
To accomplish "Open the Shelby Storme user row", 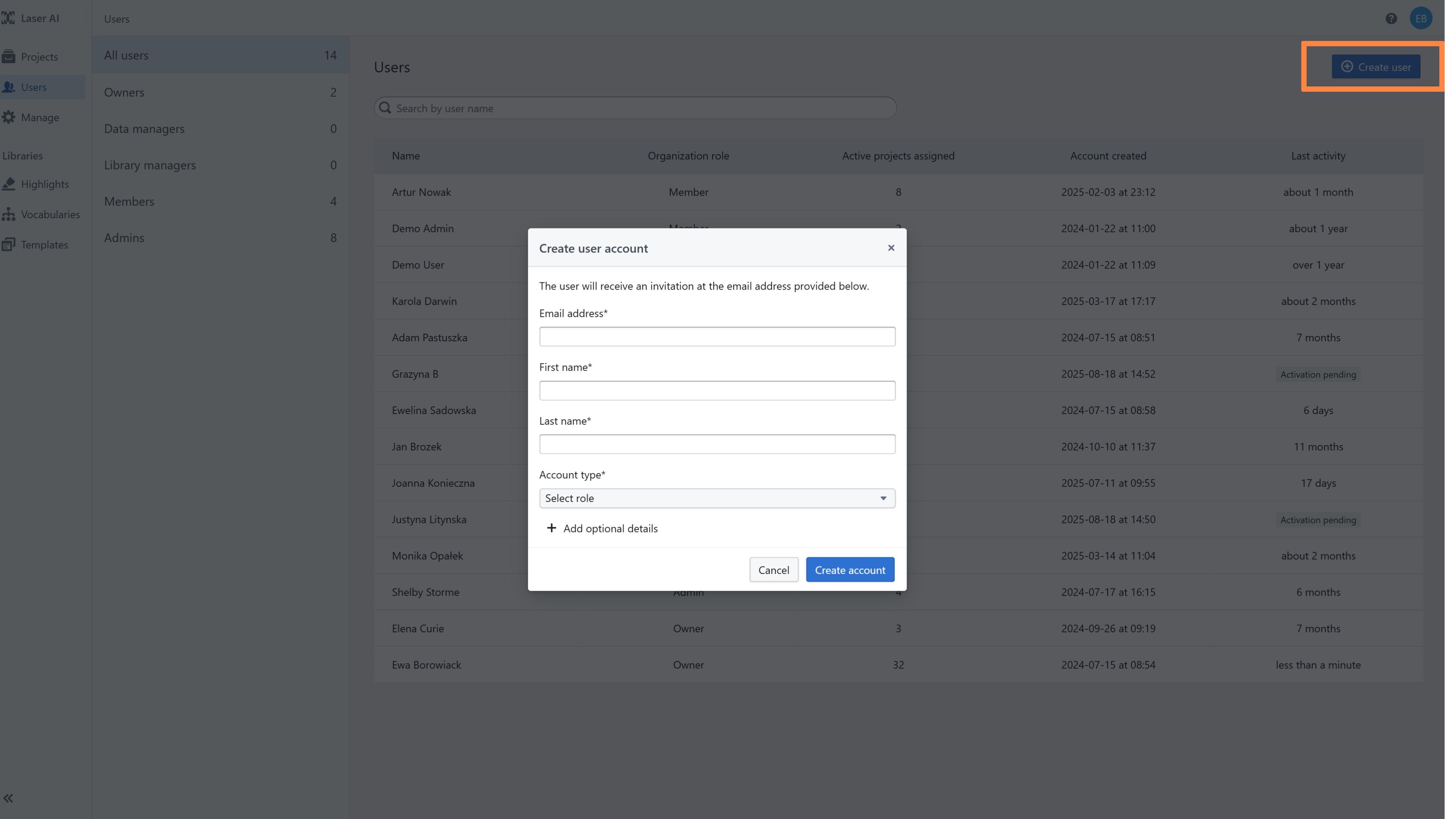I will [898, 592].
